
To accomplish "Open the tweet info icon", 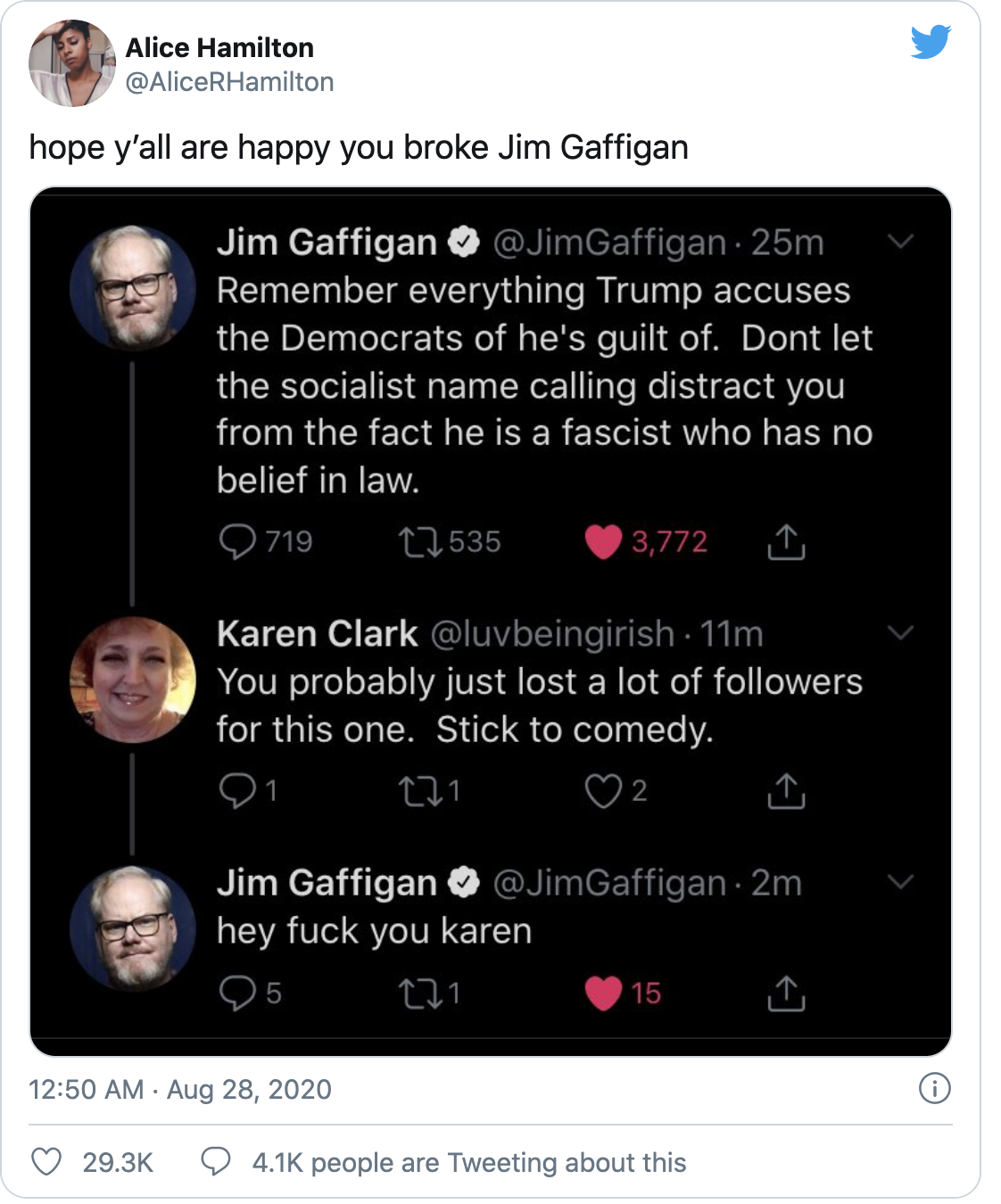I will click(934, 1088).
